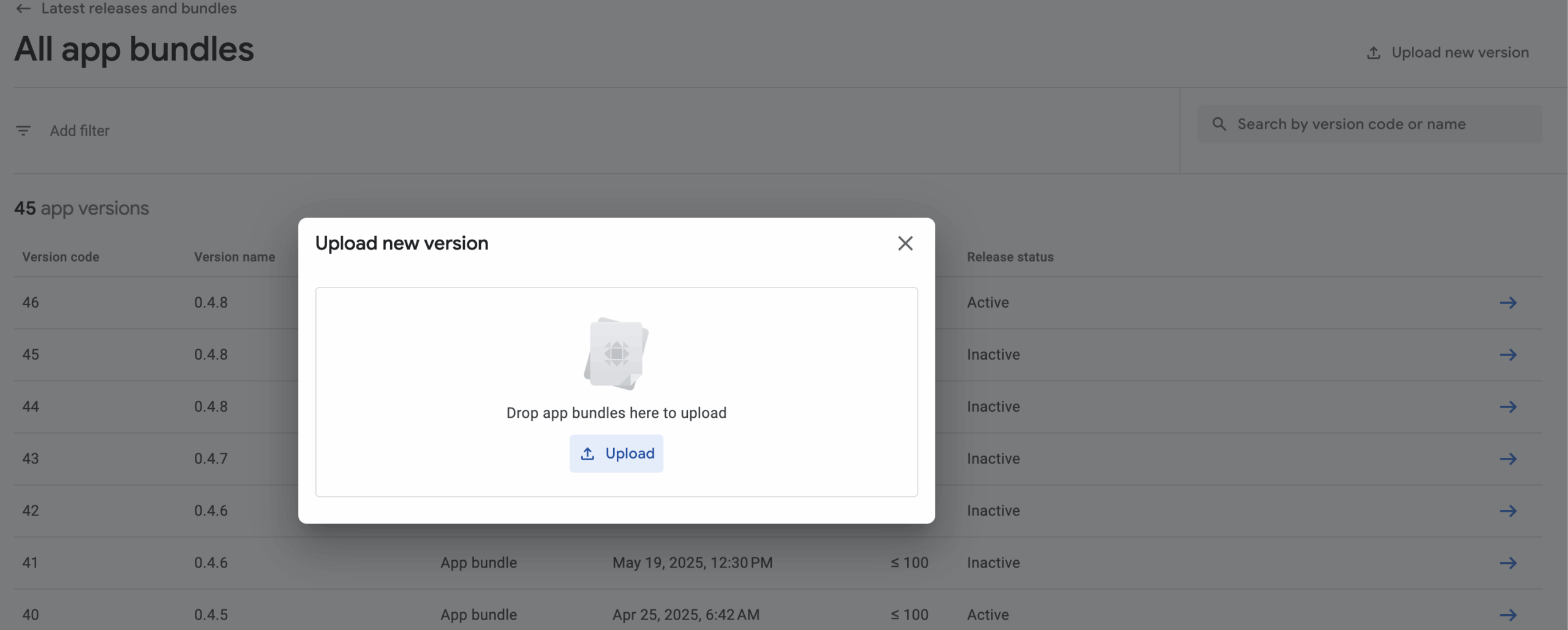The image size is (1568, 630).
Task: Open details arrow for version code 42
Action: (1509, 510)
